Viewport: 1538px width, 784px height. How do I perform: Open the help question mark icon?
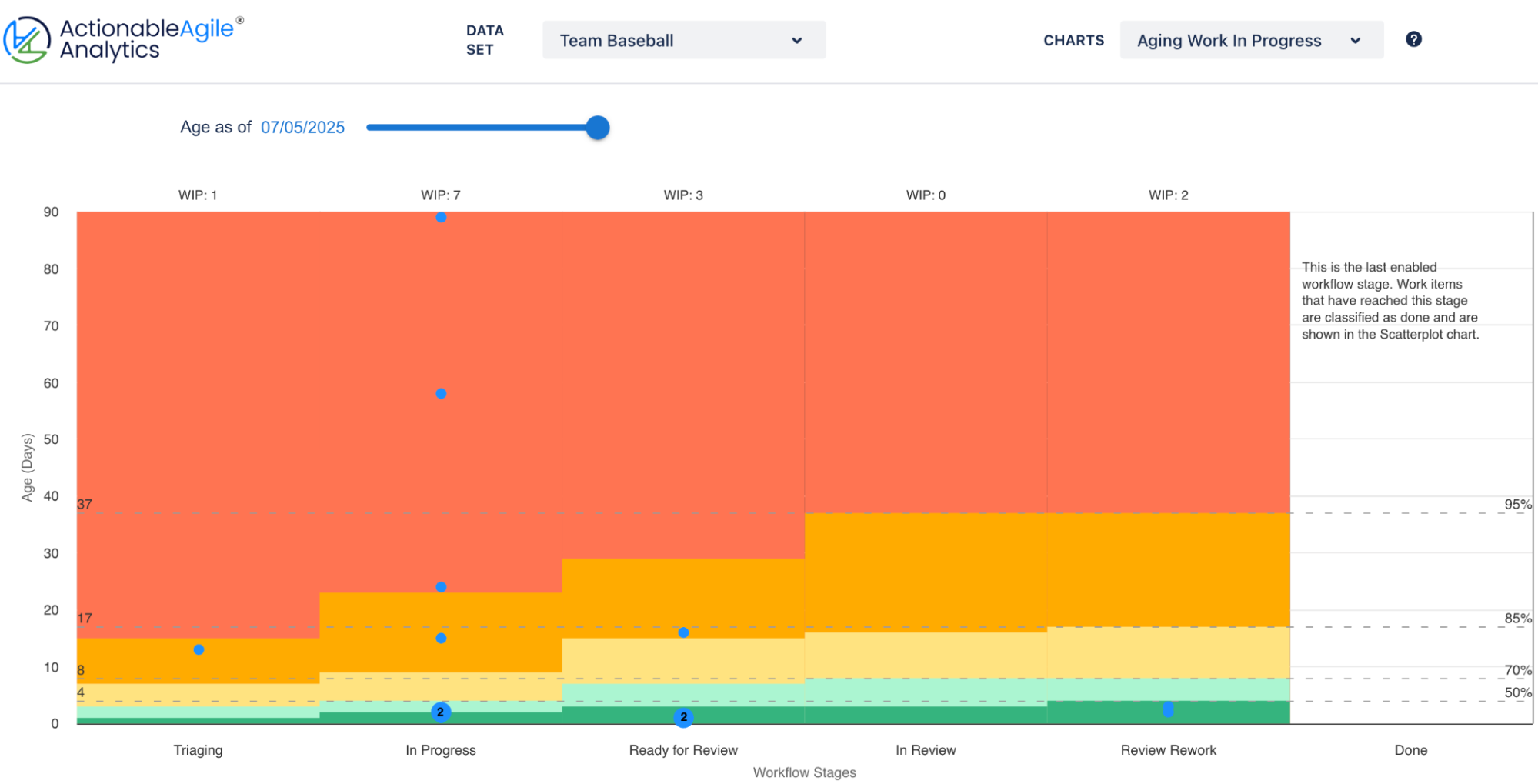click(x=1413, y=39)
